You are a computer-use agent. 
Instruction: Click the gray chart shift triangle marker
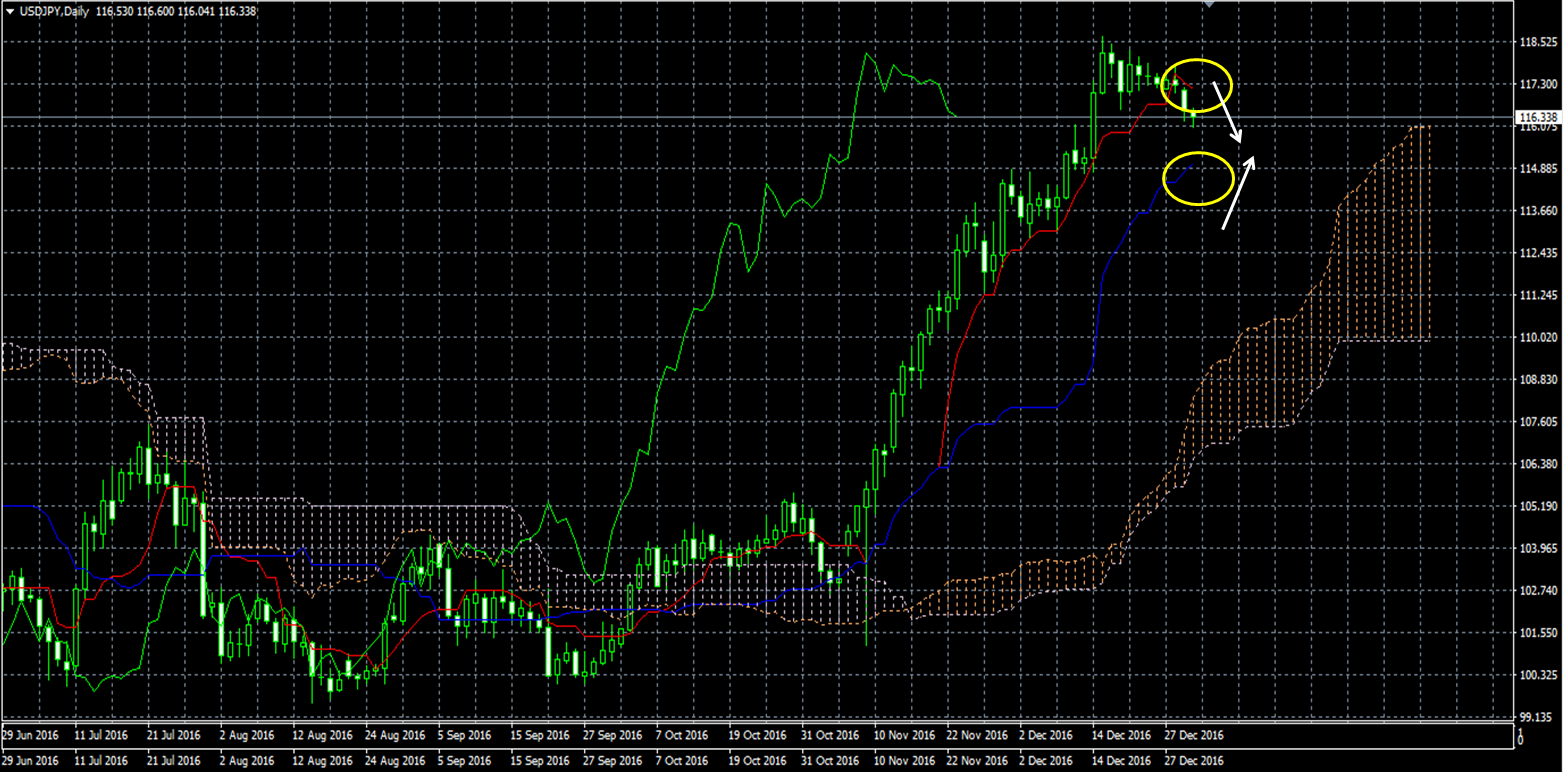tap(1207, 4)
